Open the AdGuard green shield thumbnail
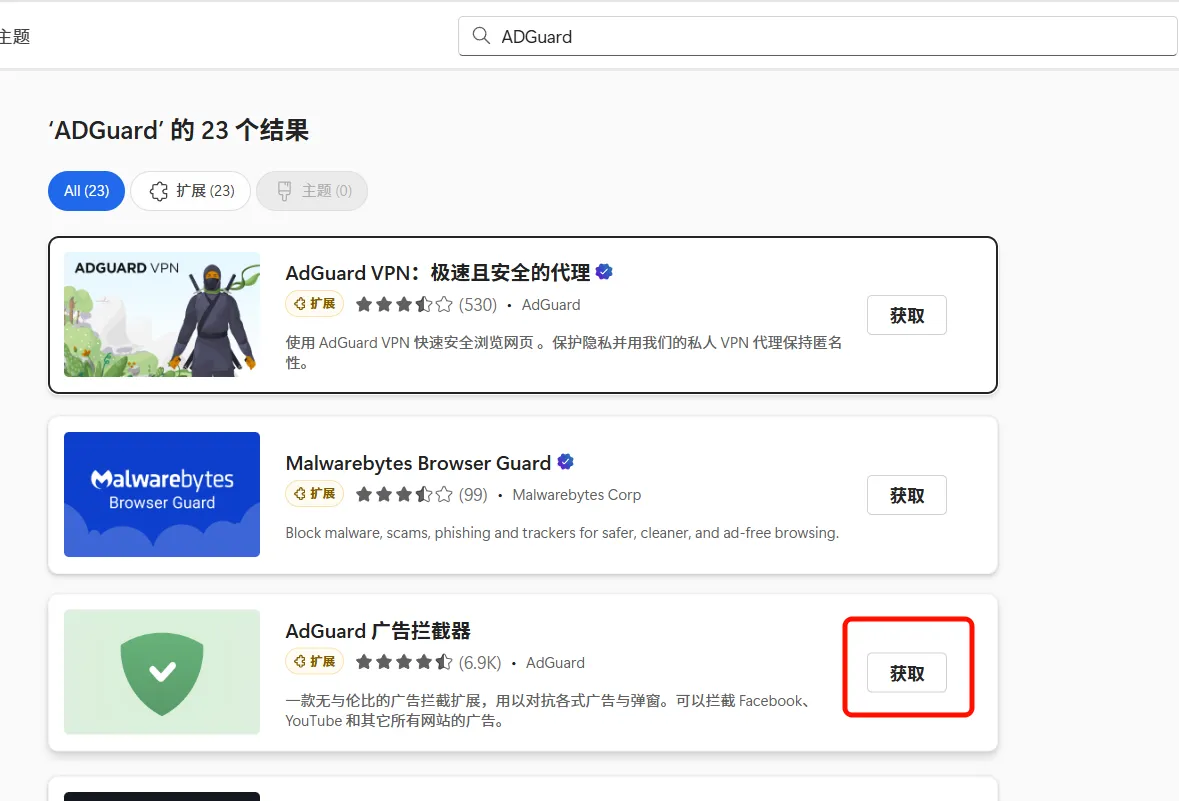Screen dimensions: 1179x801 [x=162, y=672]
